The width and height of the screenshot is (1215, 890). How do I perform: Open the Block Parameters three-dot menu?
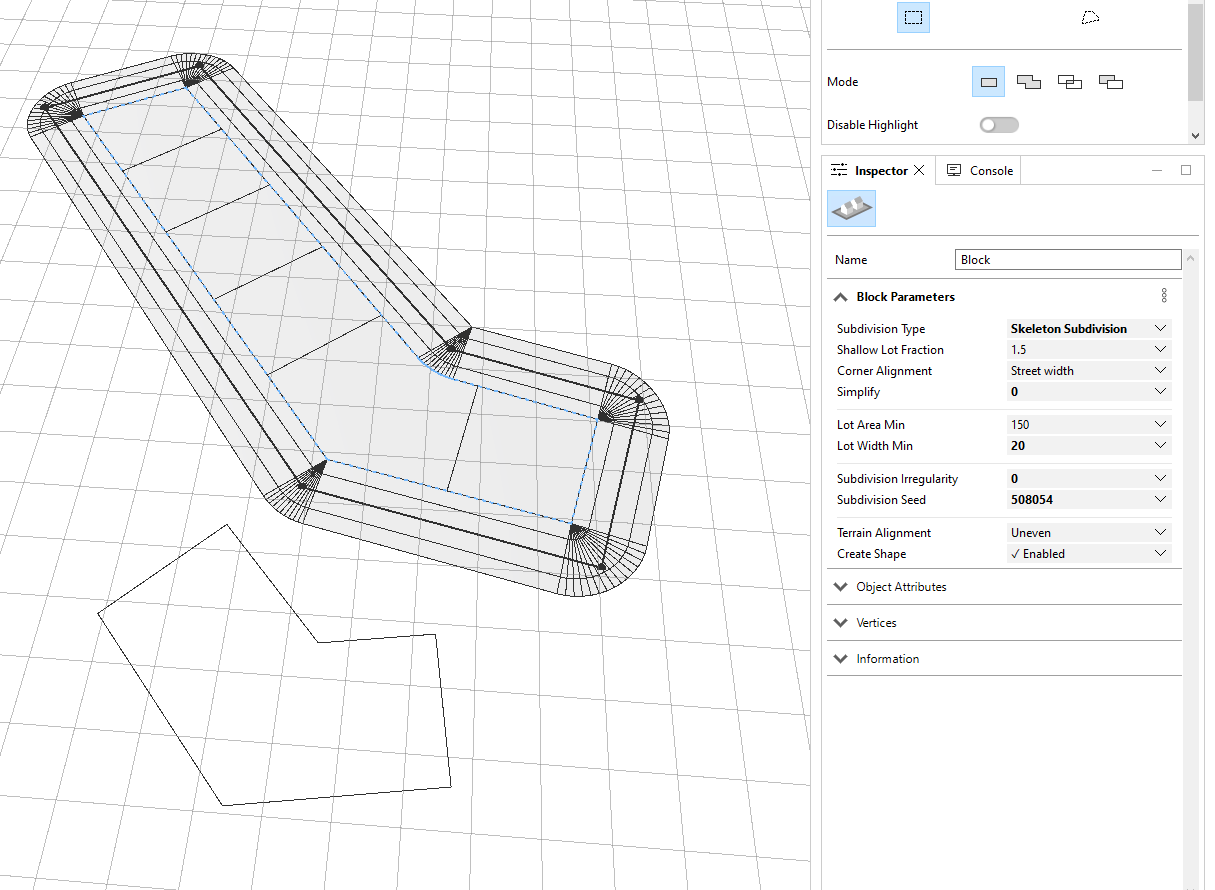[x=1163, y=296]
